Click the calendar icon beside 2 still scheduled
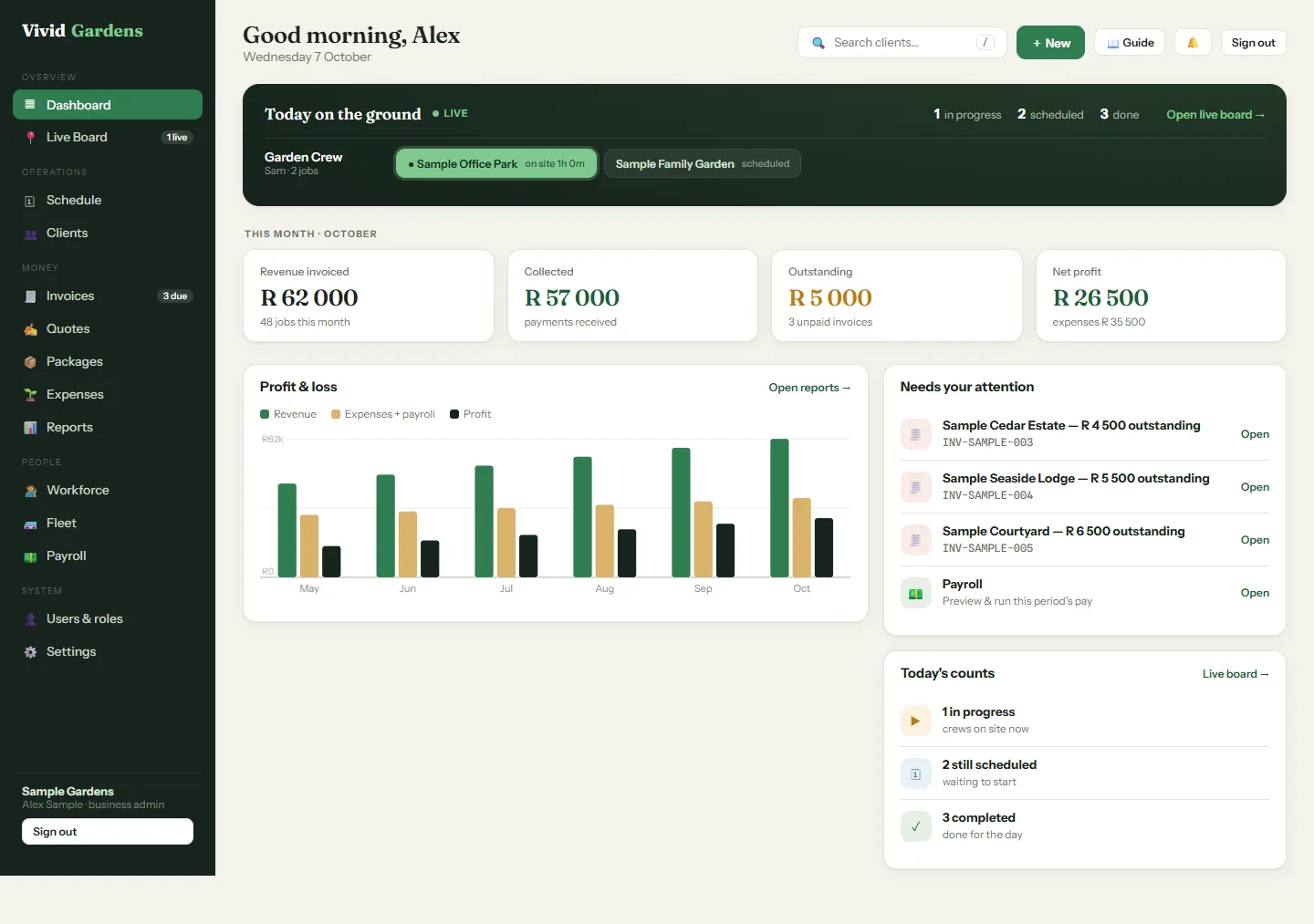Screen dimensions: 1314x924 click(x=915, y=773)
